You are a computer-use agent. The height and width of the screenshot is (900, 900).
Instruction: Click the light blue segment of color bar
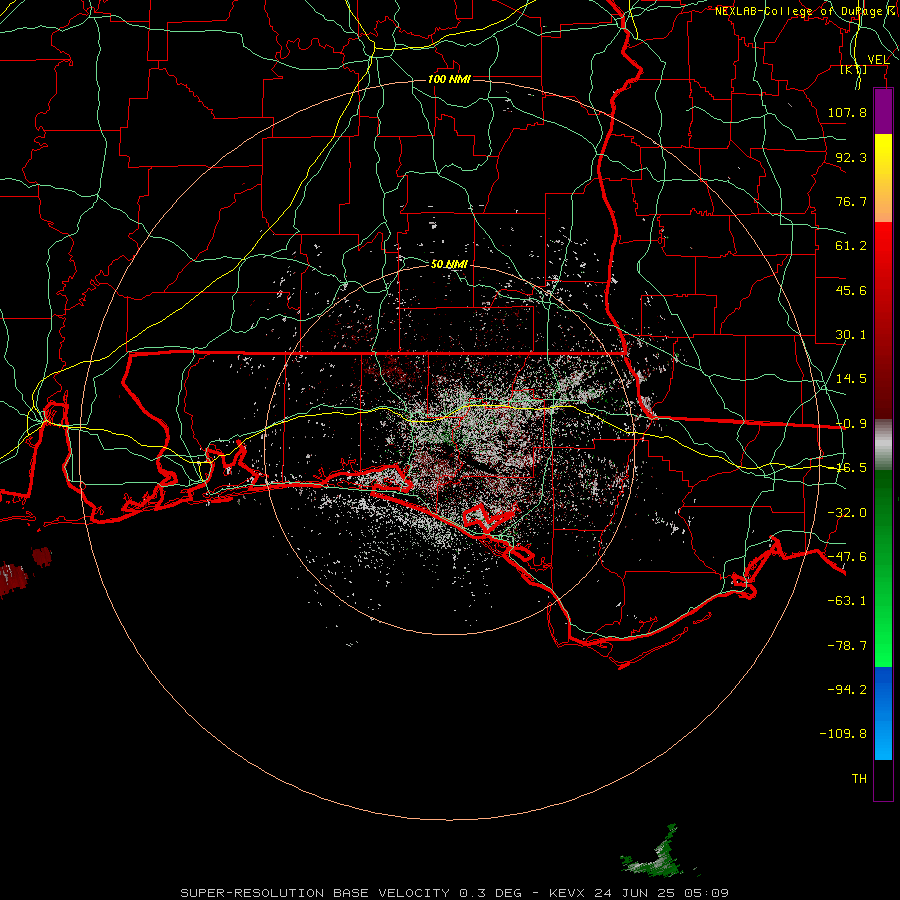coord(883,713)
